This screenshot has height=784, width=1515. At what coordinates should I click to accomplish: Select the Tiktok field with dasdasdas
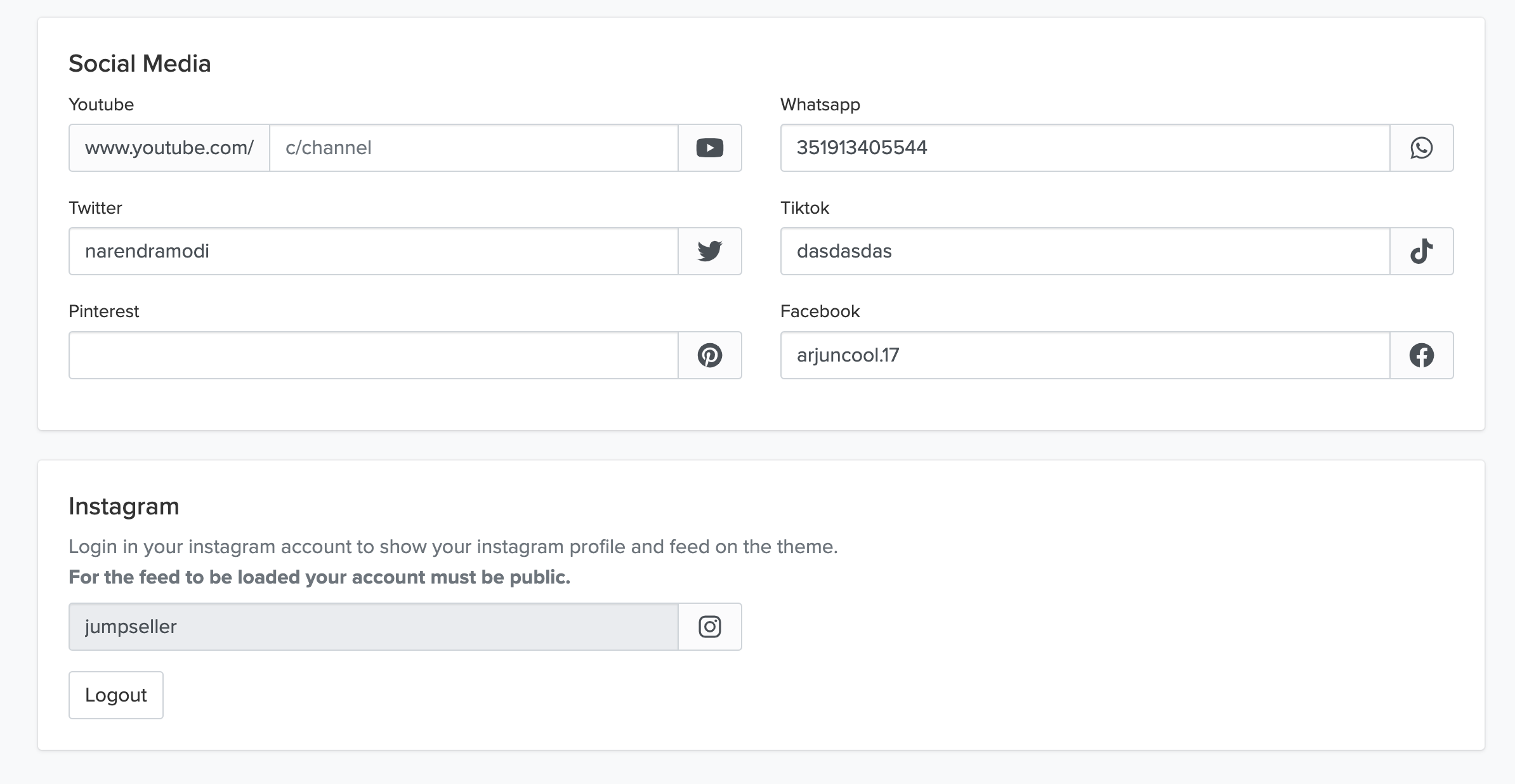pyautogui.click(x=1085, y=251)
